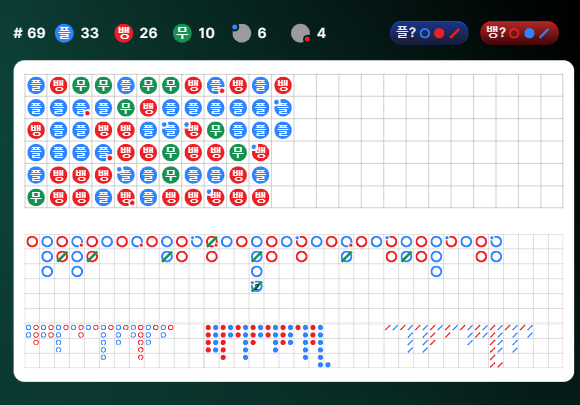
Task: Click the blue slash inside the '뱅?' button
Action: [544, 34]
